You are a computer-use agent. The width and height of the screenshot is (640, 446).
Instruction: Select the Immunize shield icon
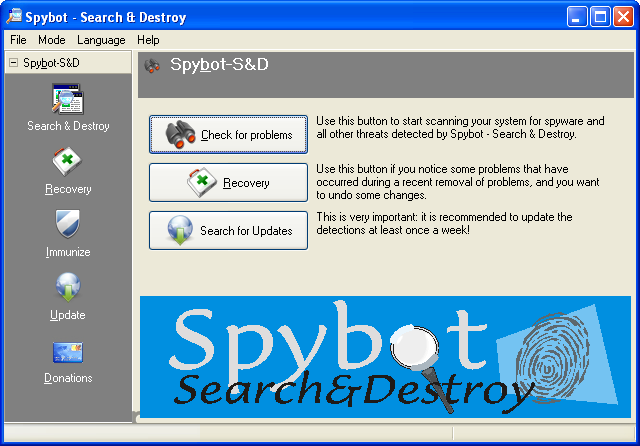[67, 224]
